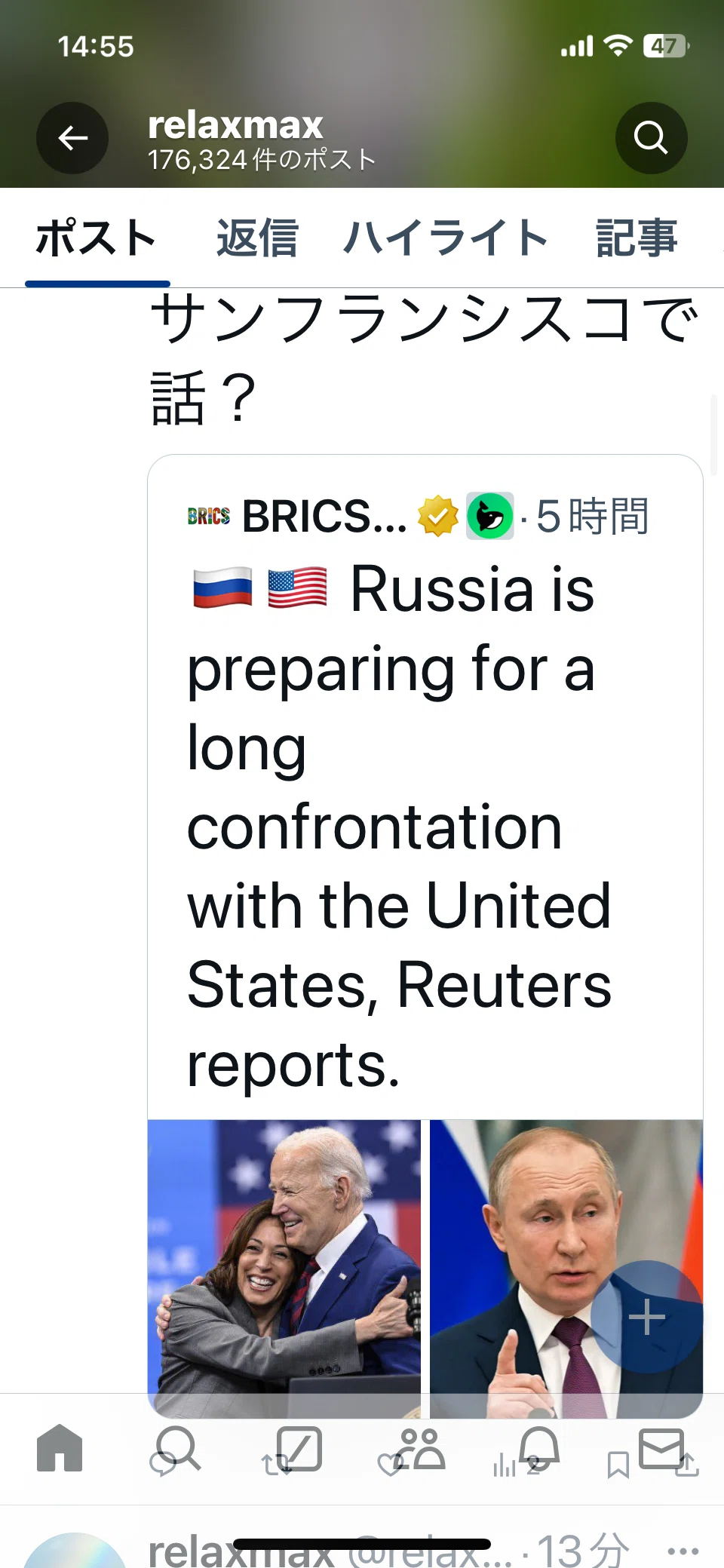The width and height of the screenshot is (724, 1568).
Task: Tap the compose plus floating button
Action: coord(646,1318)
